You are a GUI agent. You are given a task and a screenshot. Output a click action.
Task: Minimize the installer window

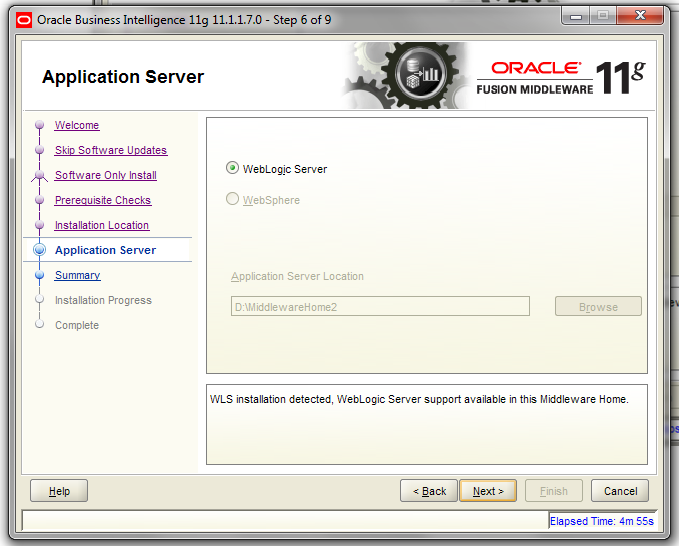(x=576, y=16)
